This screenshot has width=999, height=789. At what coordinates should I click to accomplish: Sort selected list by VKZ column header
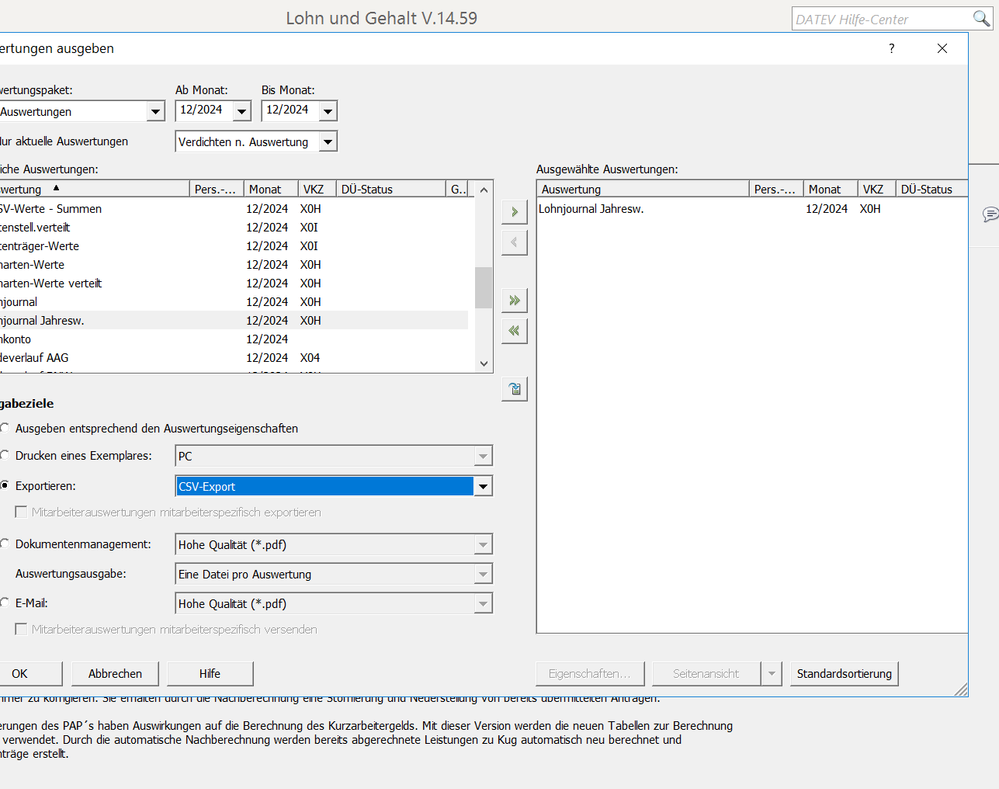(x=877, y=189)
